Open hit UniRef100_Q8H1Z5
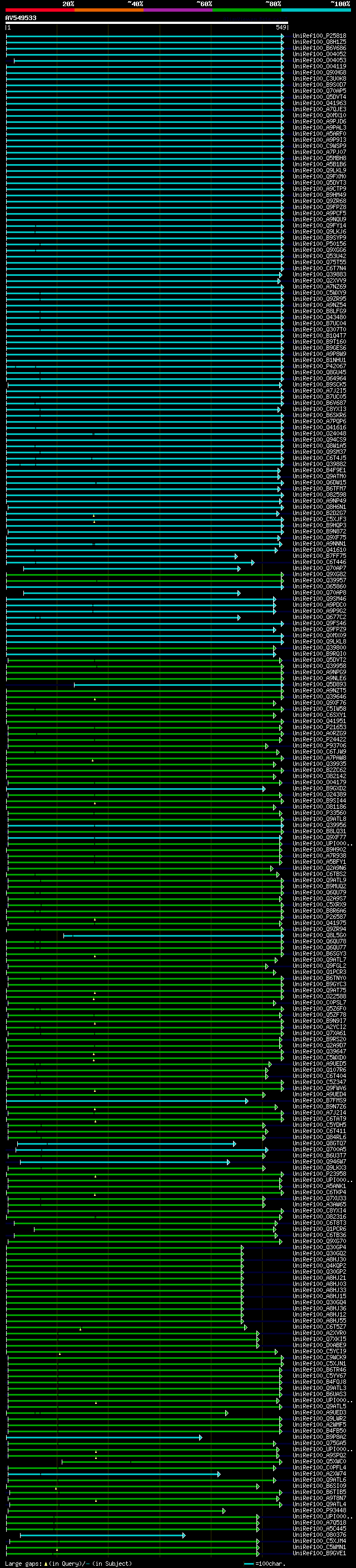The image size is (356, 1568). coord(319,42)
